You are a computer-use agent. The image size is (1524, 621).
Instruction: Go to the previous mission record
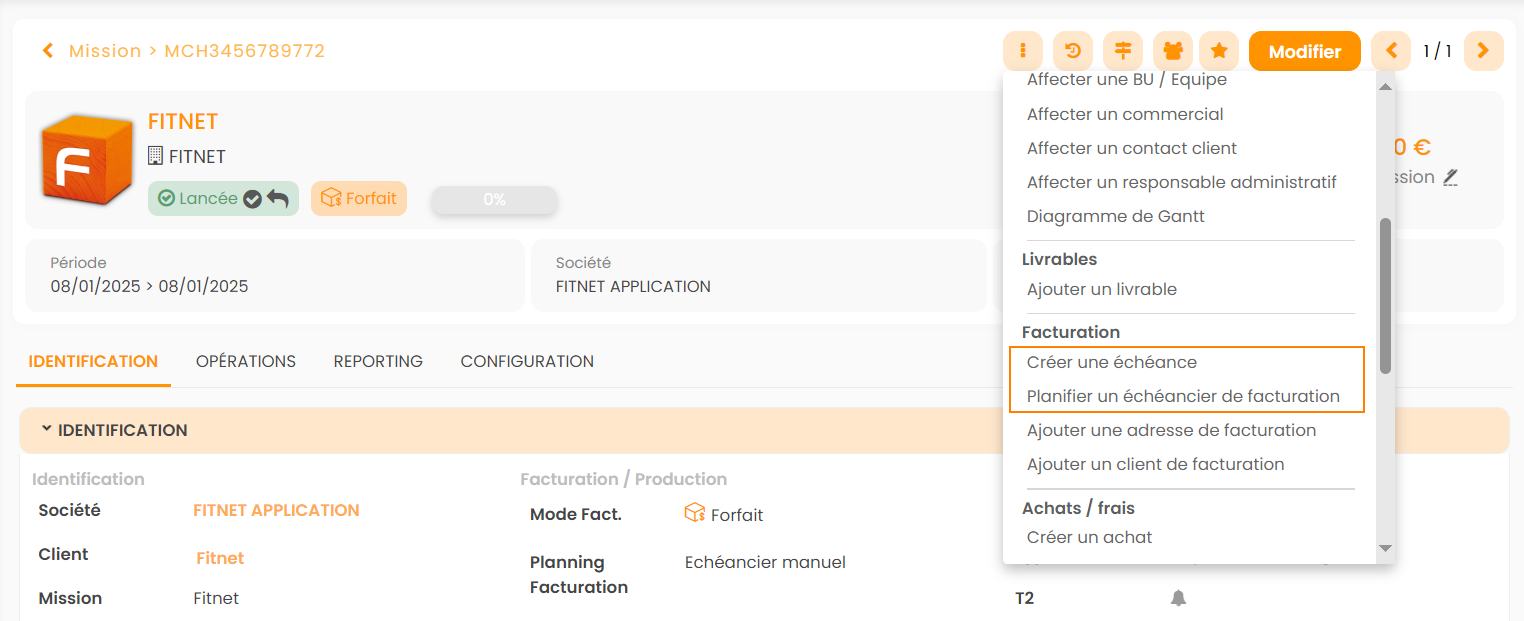tap(1391, 51)
